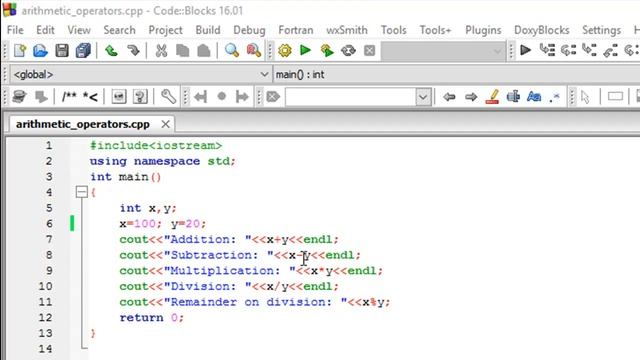This screenshot has height=360, width=640.
Task: Click the Save all files icon
Action: 83,51
